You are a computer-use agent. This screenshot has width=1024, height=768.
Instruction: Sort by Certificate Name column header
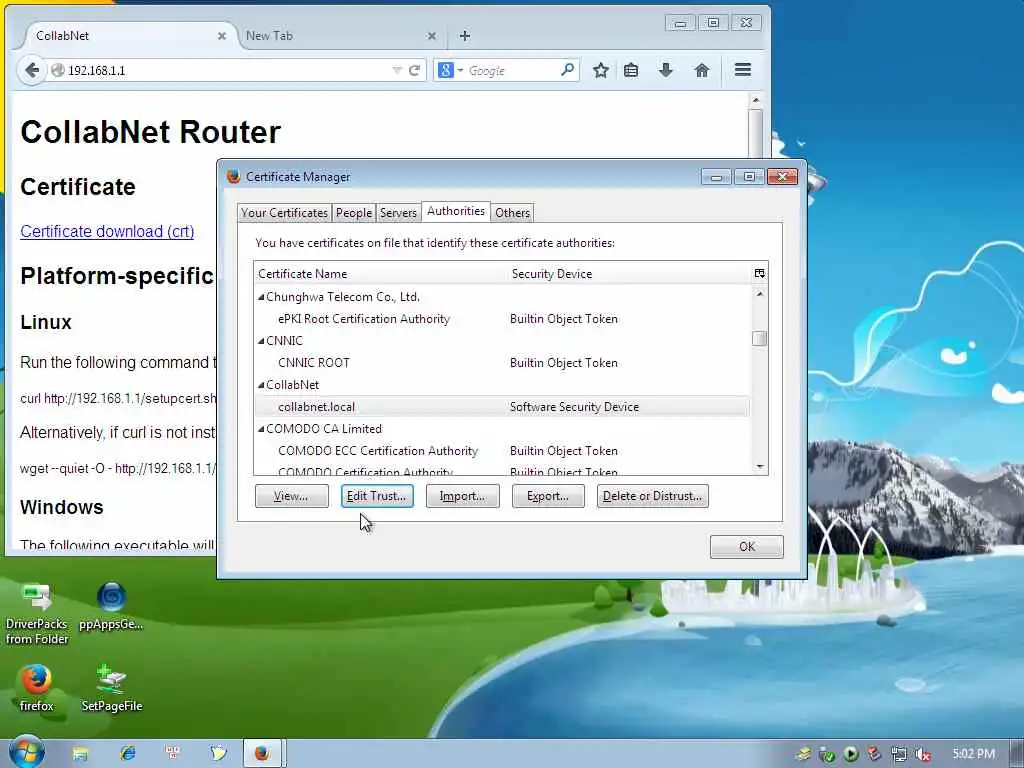380,274
